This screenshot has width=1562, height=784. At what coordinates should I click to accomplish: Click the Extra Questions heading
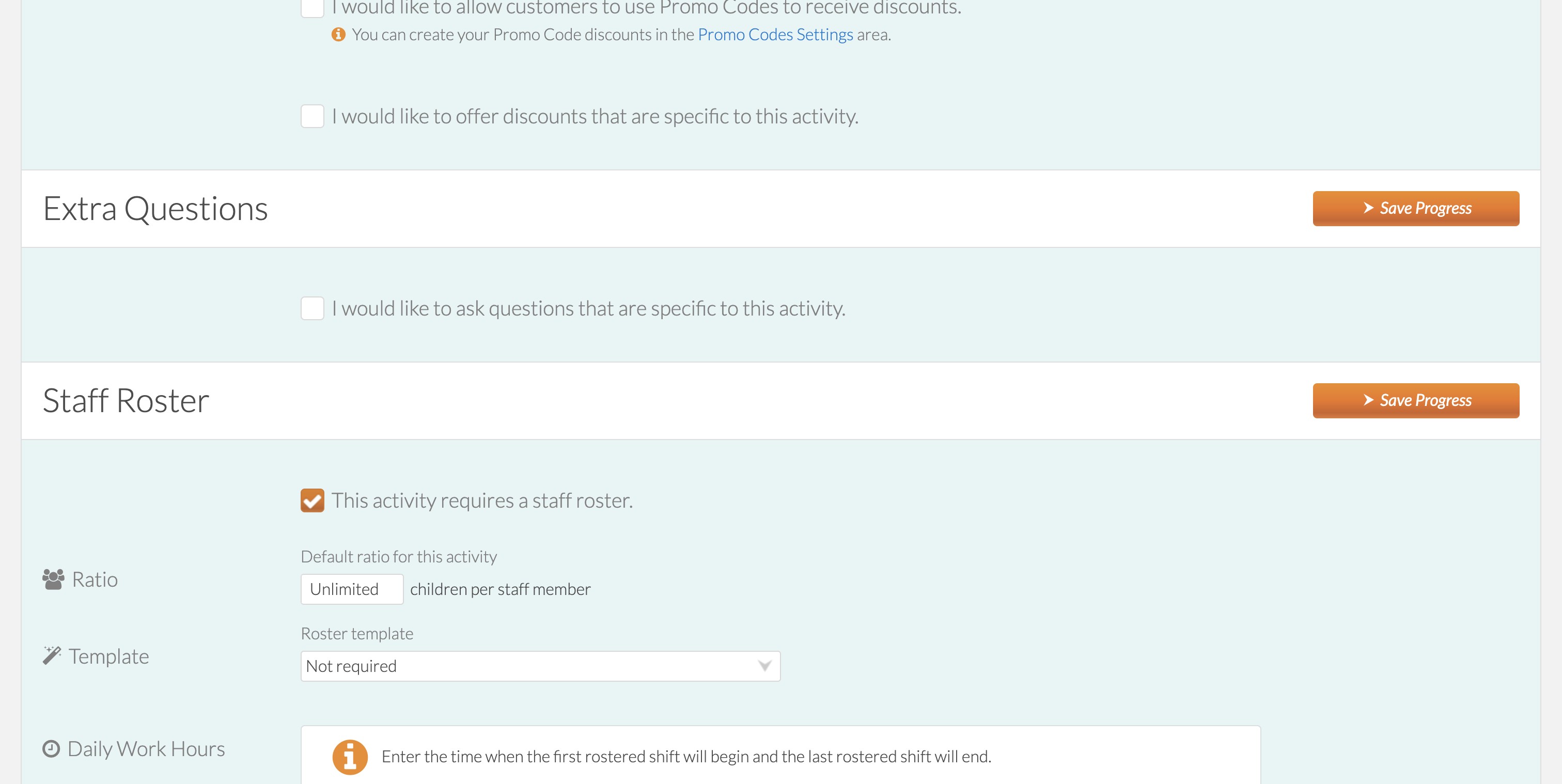pos(155,209)
